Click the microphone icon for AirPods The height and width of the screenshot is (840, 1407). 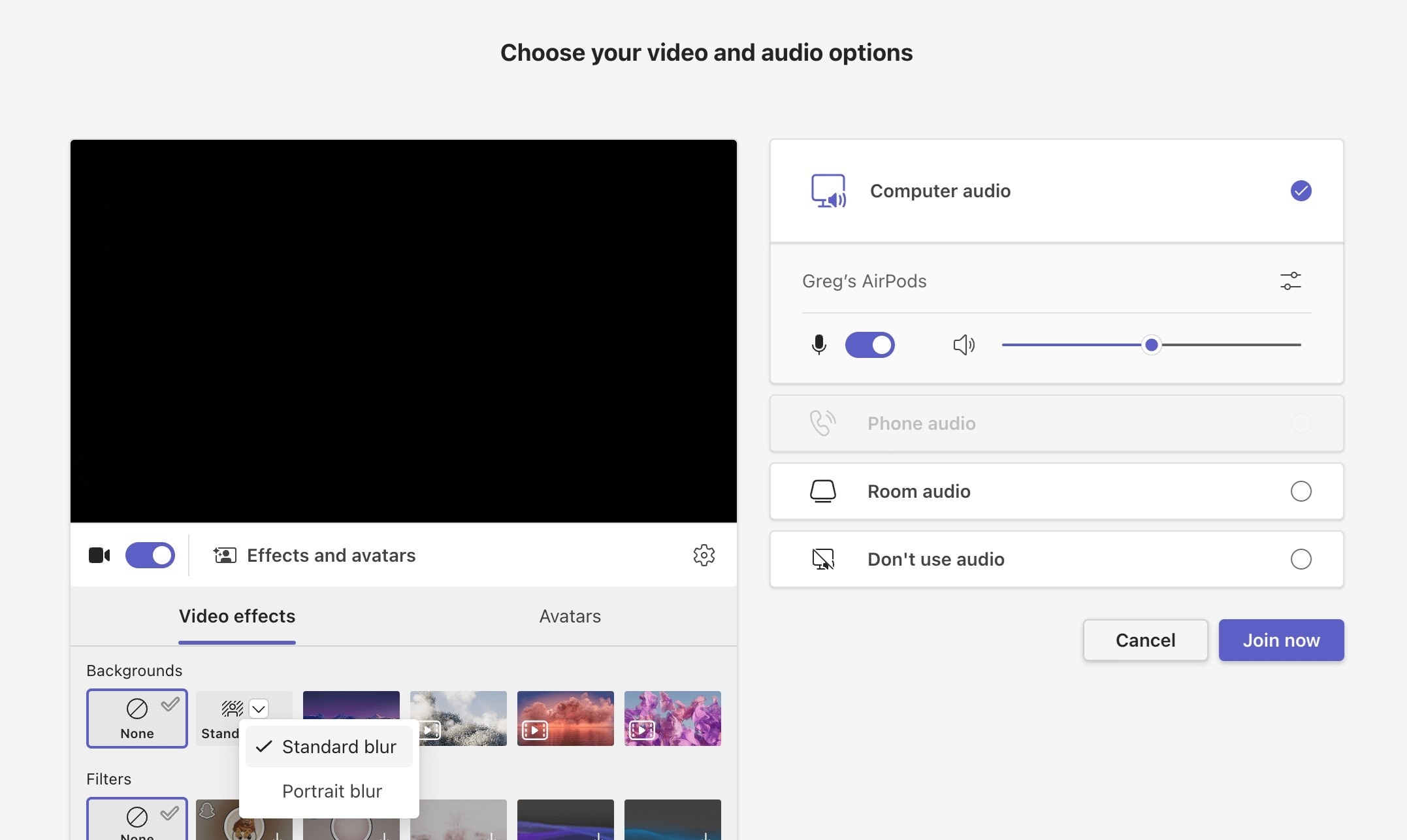[x=819, y=344]
